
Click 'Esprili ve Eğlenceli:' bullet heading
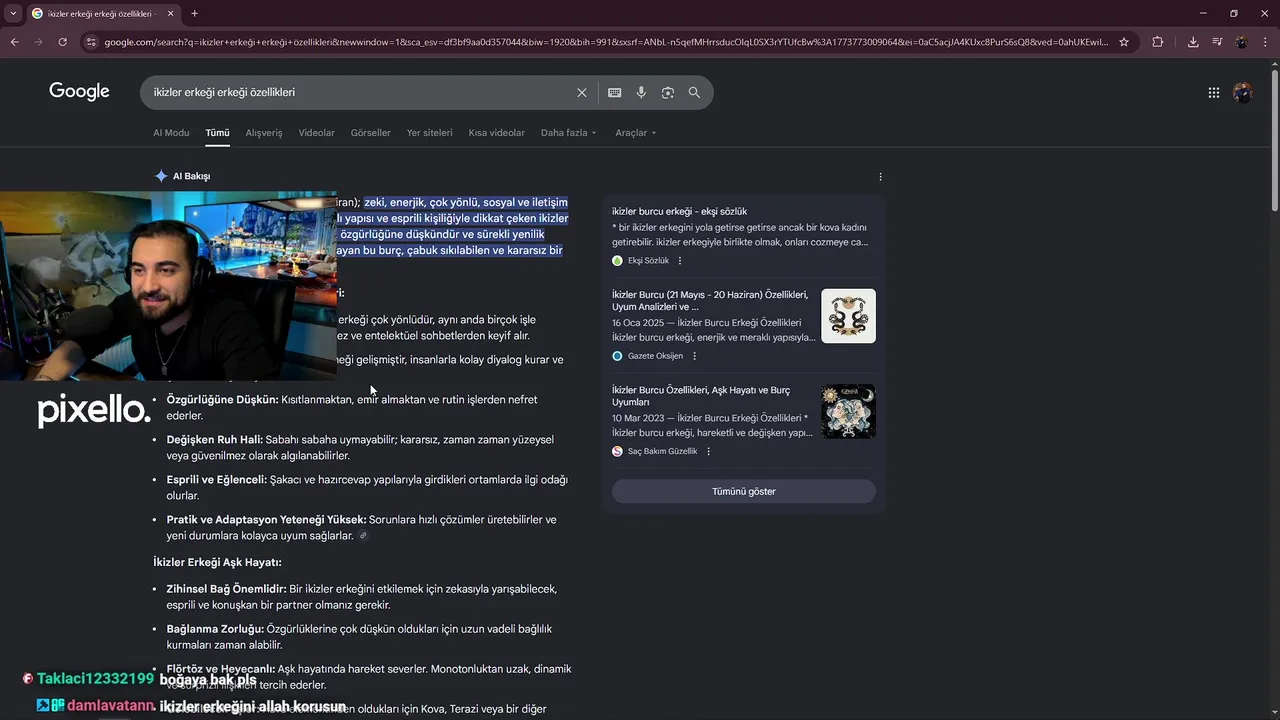tap(216, 480)
